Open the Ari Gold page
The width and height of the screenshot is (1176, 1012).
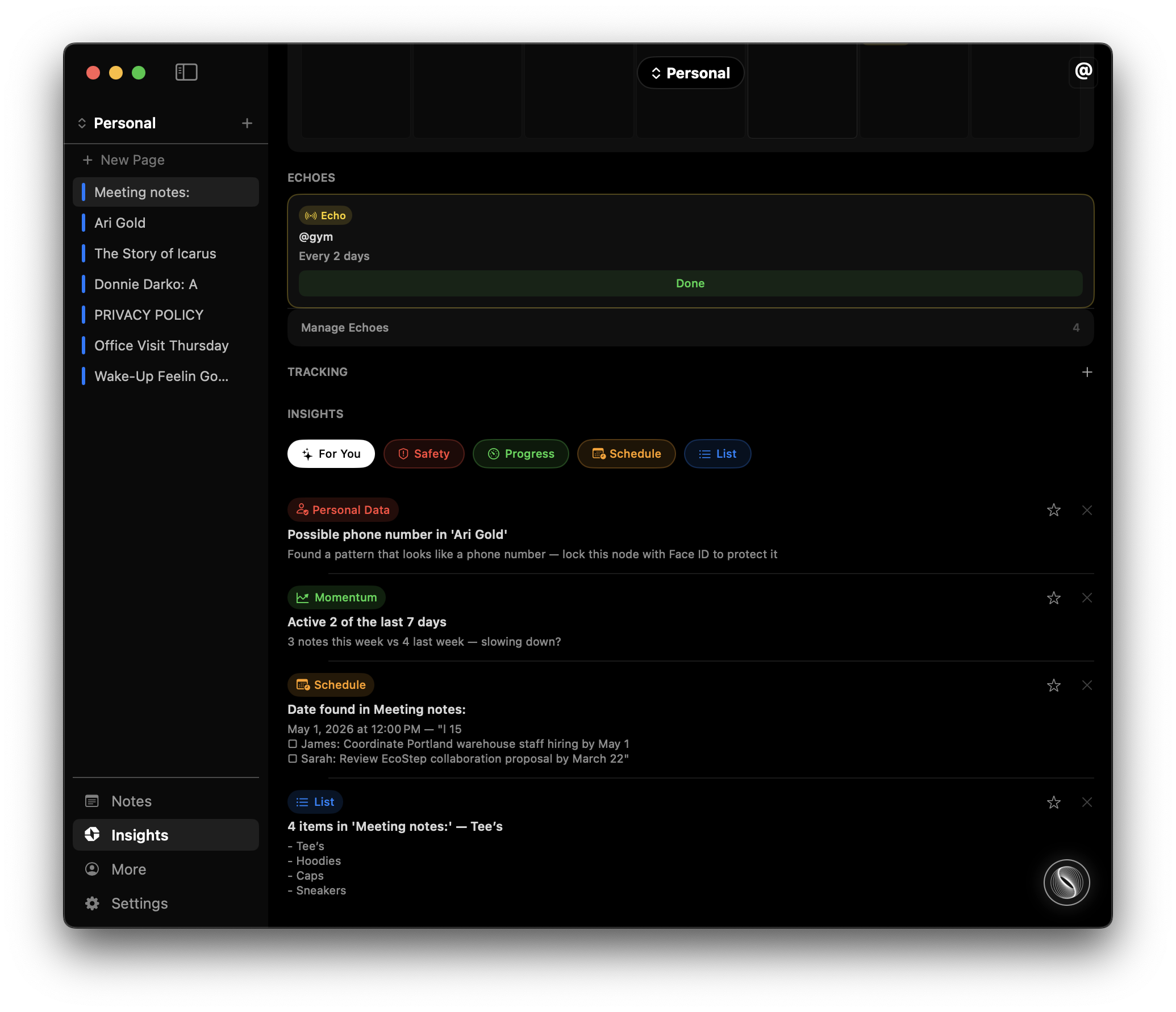tap(166, 223)
